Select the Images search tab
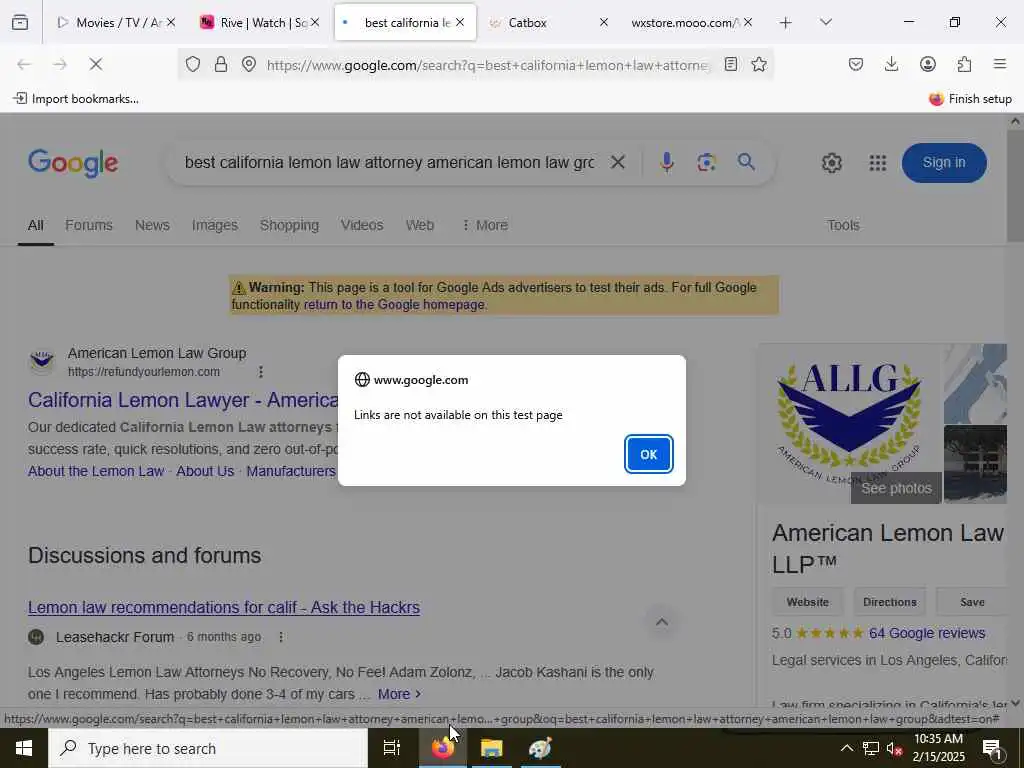Screen dimensions: 1024x768 215,225
